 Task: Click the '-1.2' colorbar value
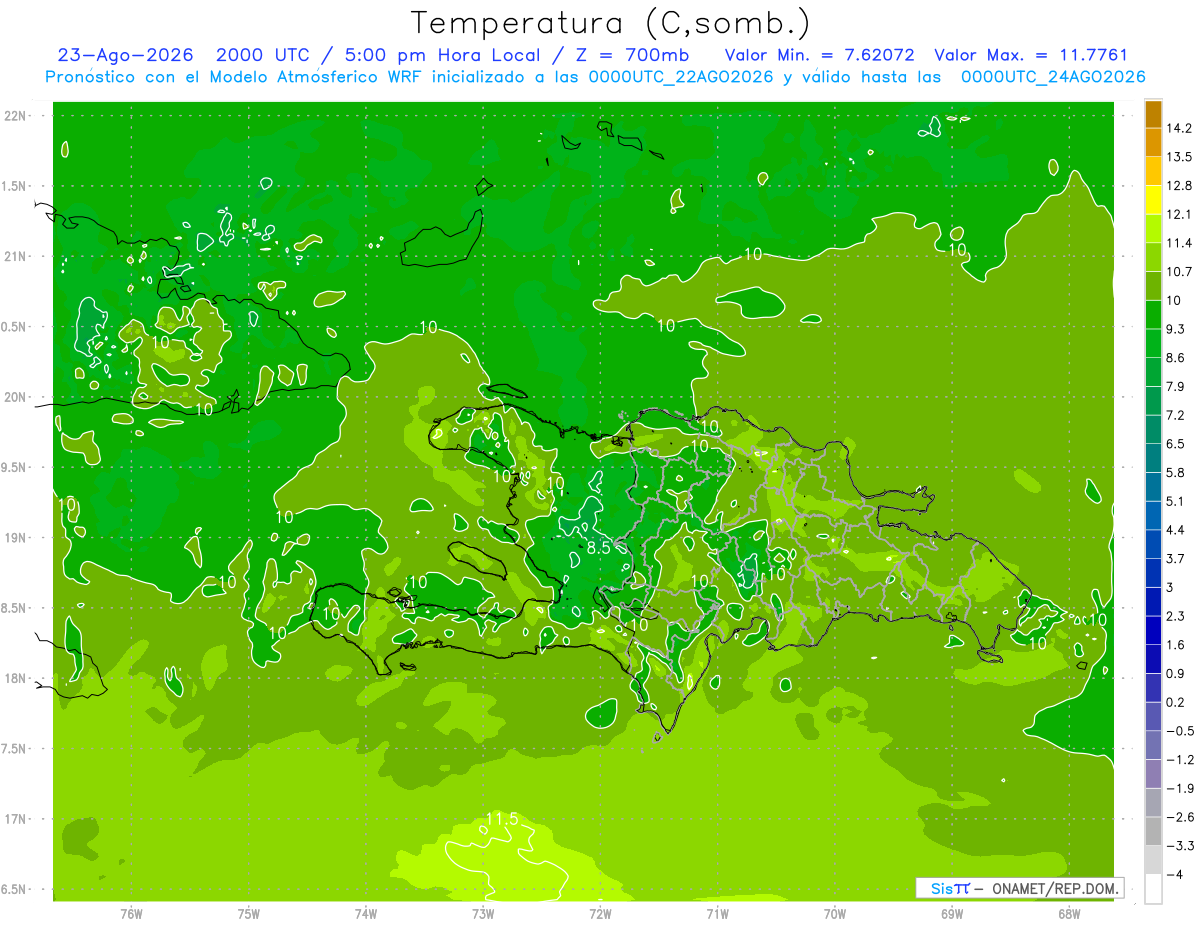click(1180, 760)
